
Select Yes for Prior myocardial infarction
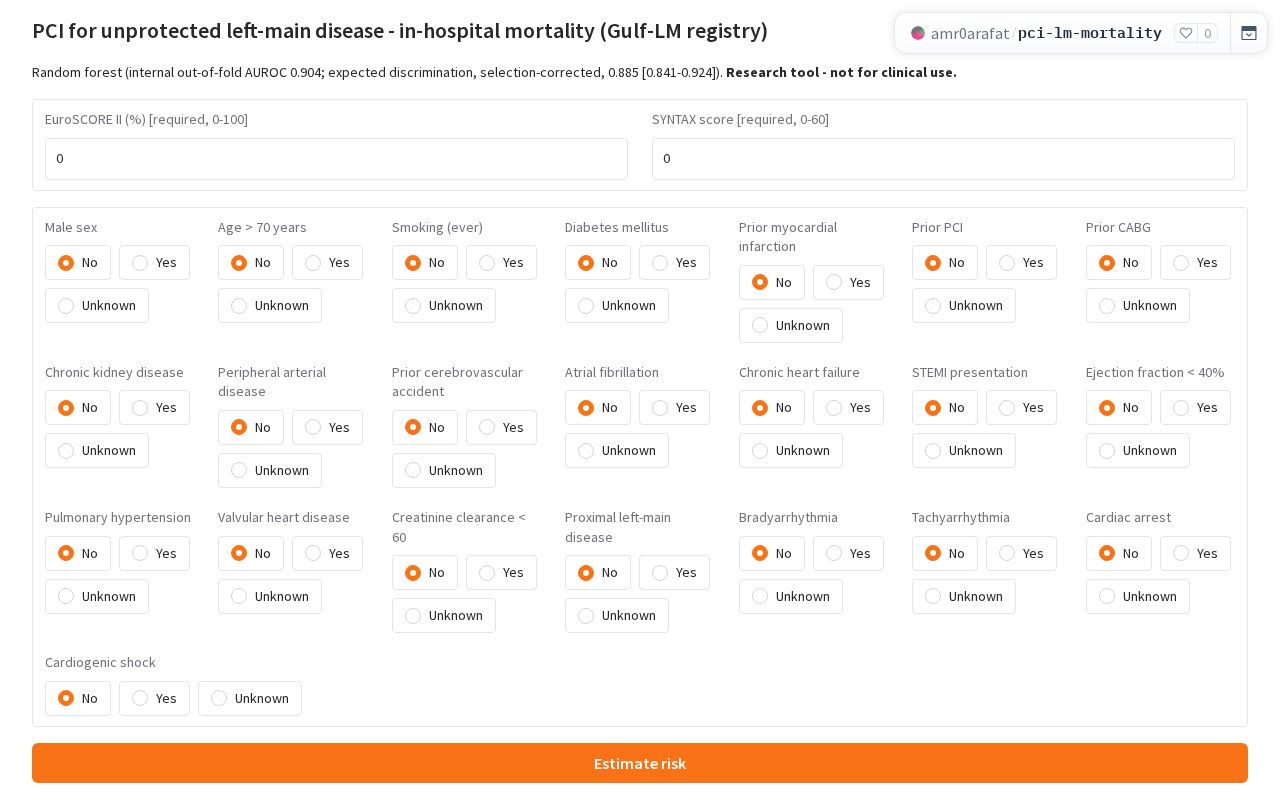click(x=848, y=282)
